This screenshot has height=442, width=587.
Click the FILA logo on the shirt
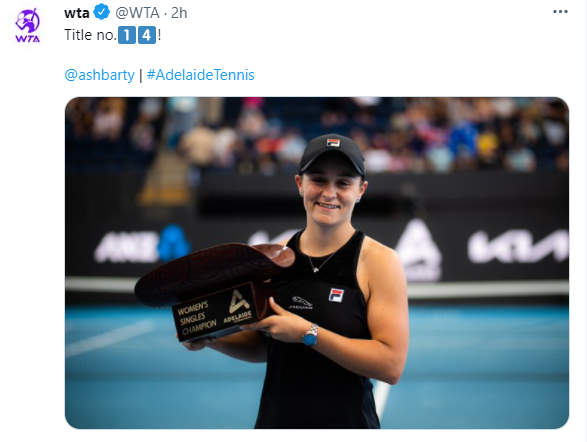[336, 295]
